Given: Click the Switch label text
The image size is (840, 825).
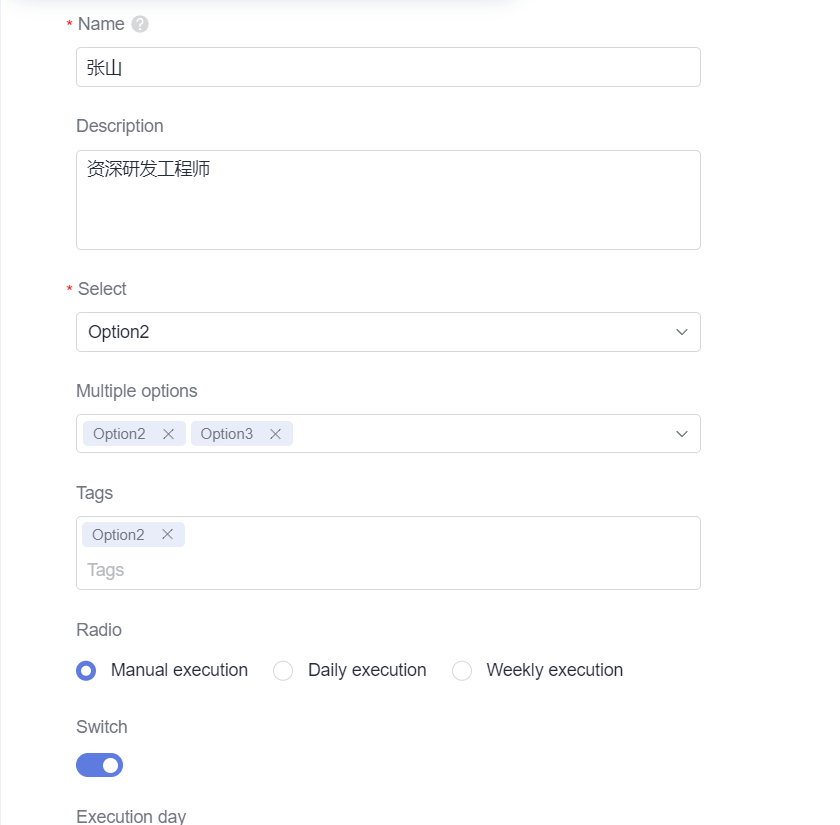Looking at the screenshot, I should pos(101,727).
